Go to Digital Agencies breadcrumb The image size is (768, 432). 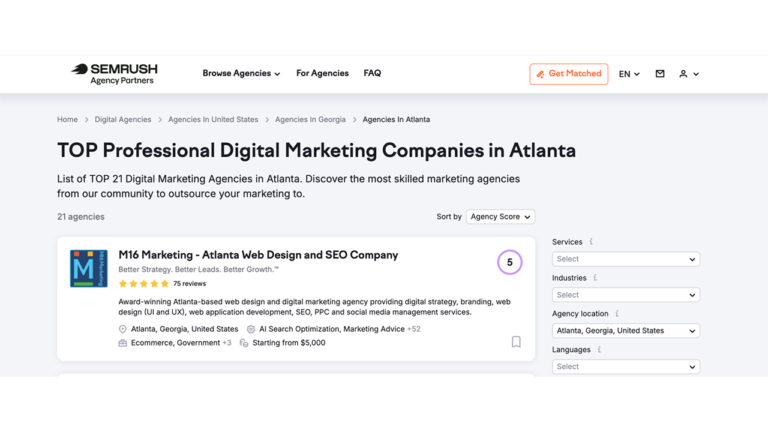pos(123,120)
